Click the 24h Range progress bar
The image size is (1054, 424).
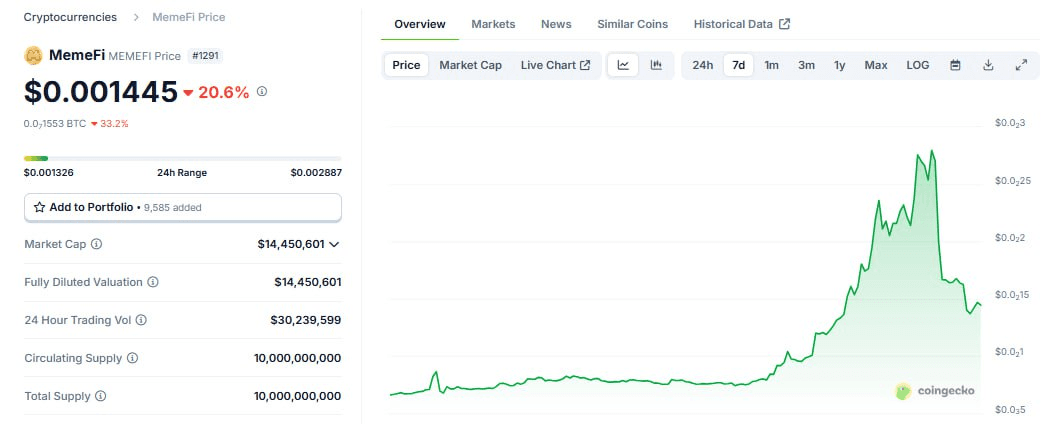click(182, 158)
